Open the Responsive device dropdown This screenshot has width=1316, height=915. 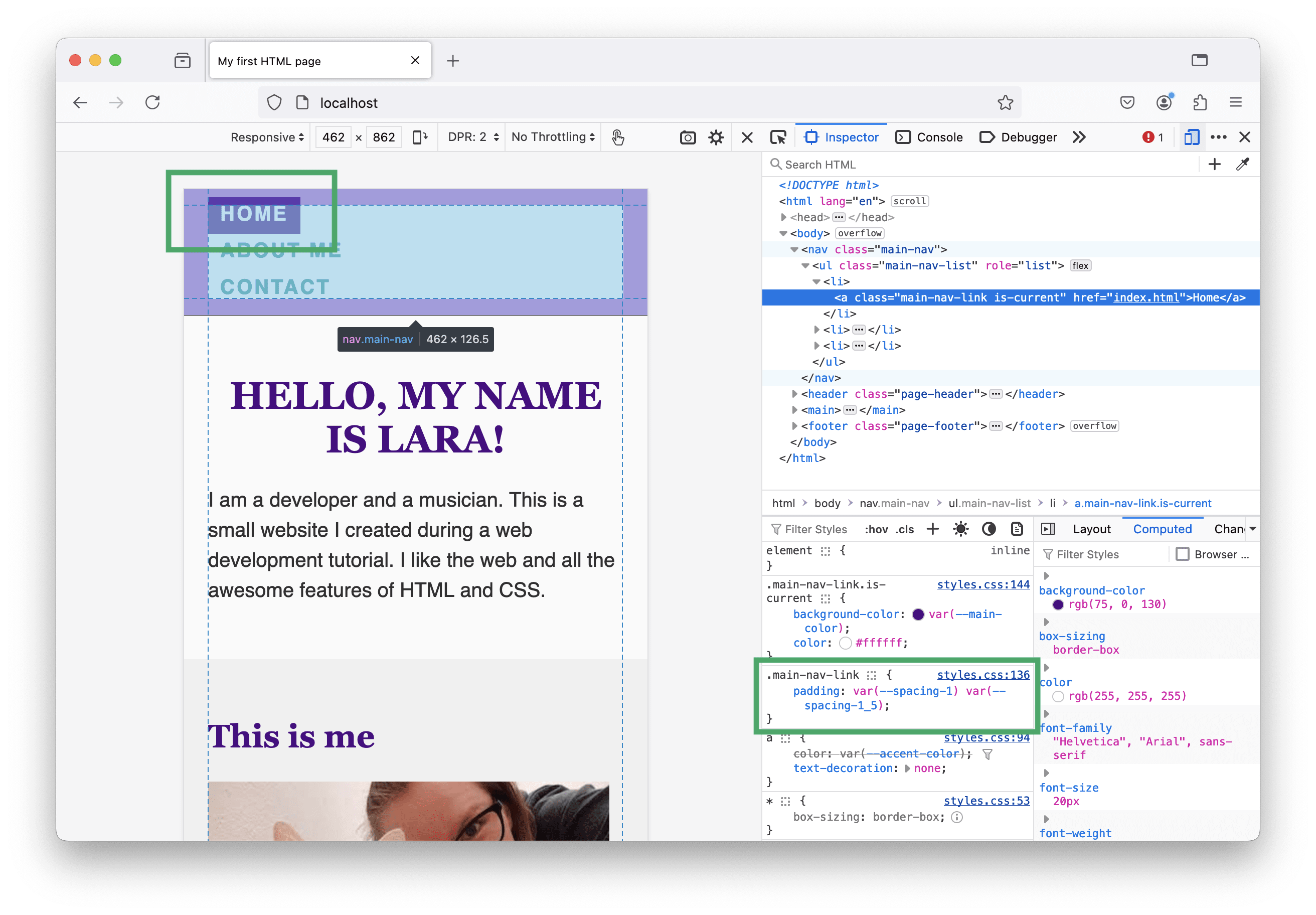tap(267, 137)
